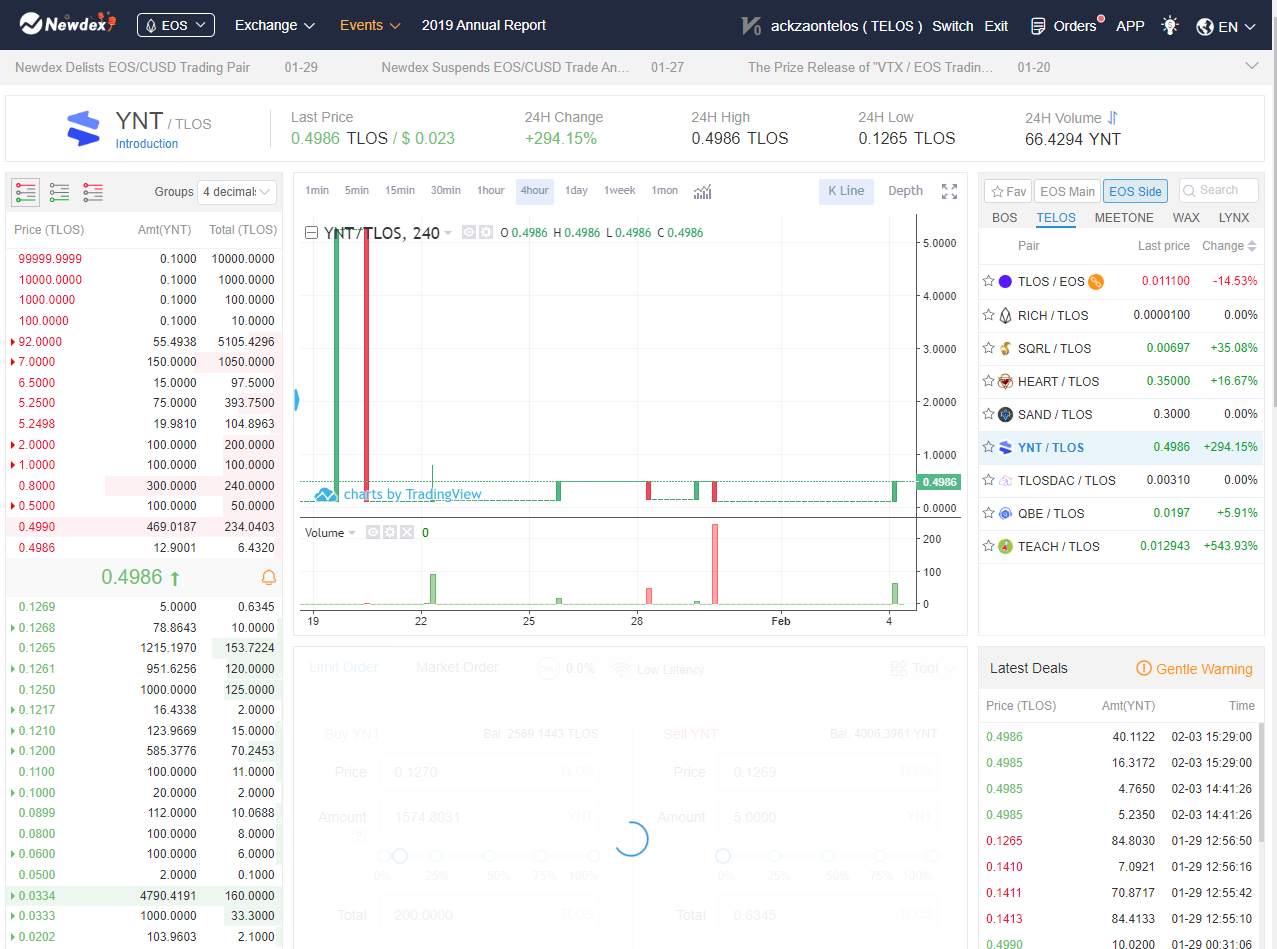
Task: Toggle the Volume indicator visibility eye
Action: [x=372, y=533]
